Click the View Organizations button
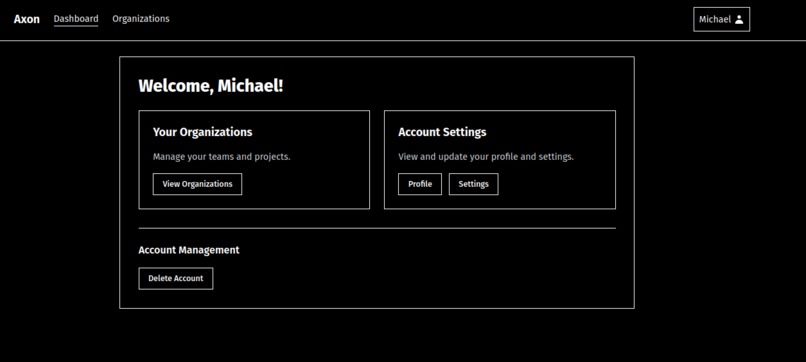 pos(197,184)
